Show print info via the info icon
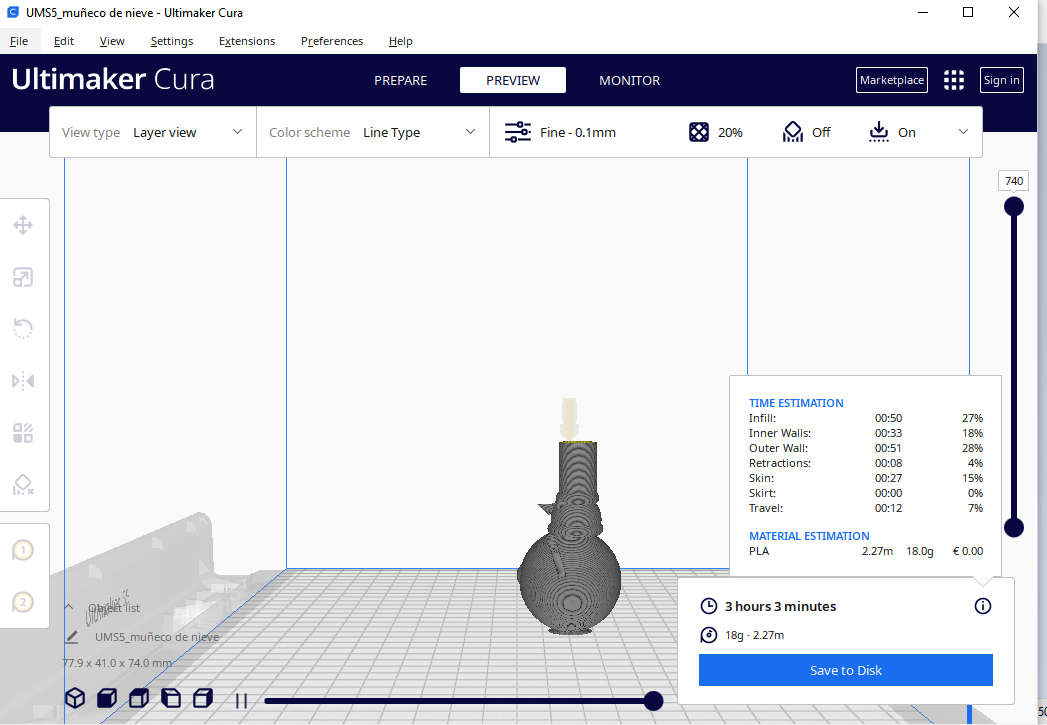 [982, 606]
